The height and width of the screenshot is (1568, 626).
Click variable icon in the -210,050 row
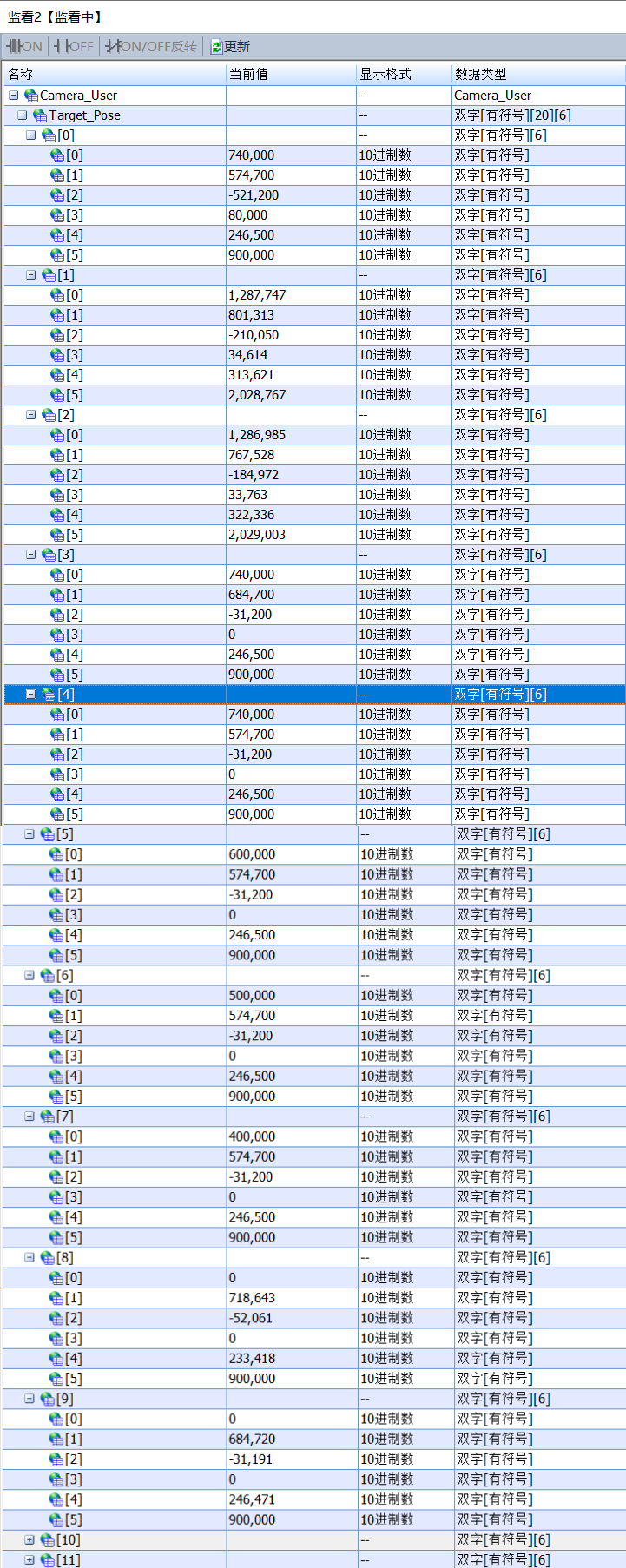click(57, 335)
